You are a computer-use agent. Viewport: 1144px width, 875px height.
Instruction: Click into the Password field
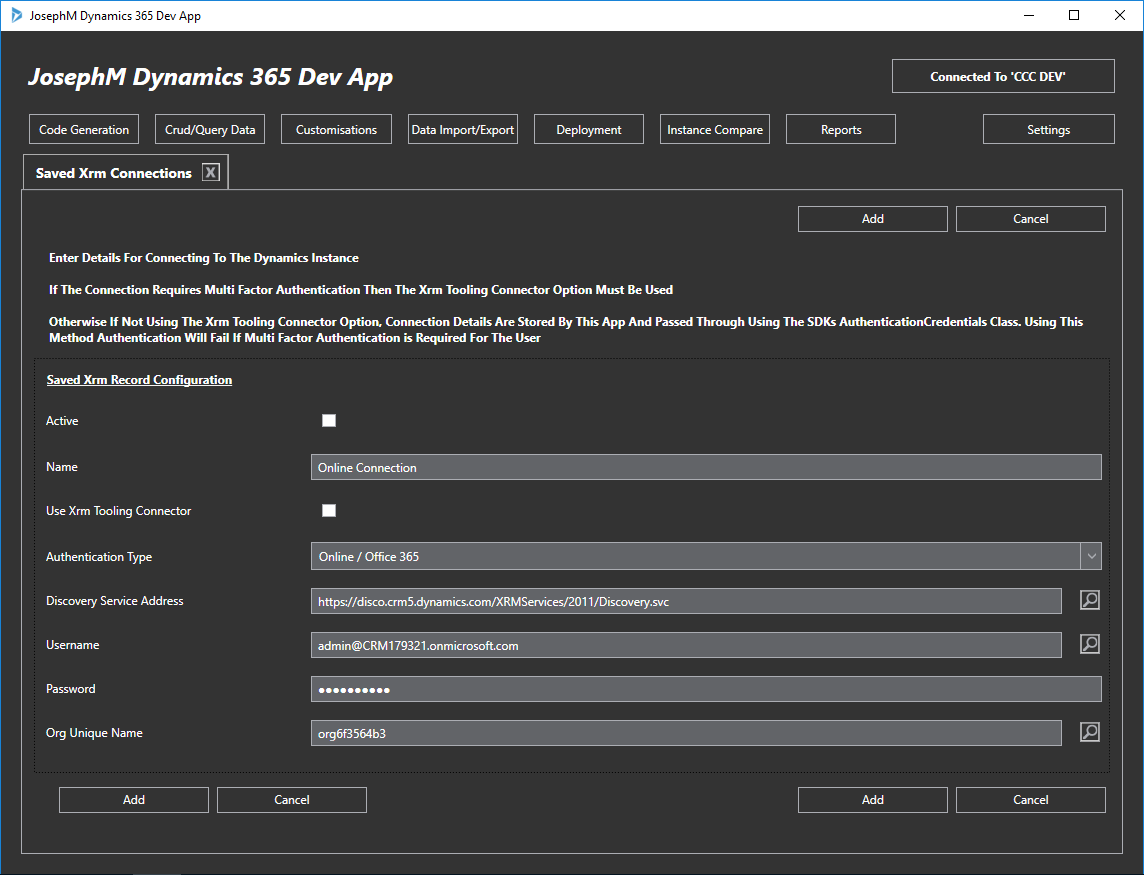pyautogui.click(x=706, y=689)
